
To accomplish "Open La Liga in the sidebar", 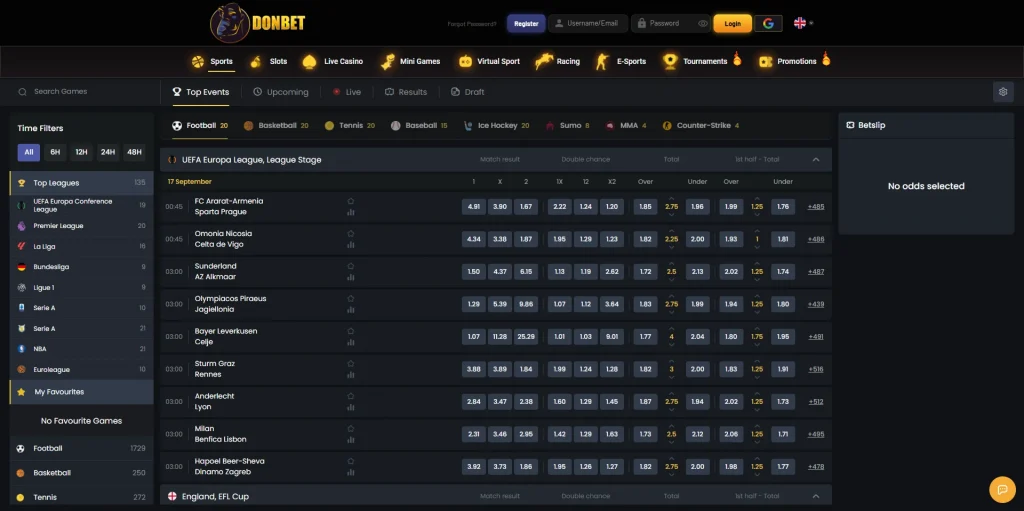I will (x=82, y=246).
